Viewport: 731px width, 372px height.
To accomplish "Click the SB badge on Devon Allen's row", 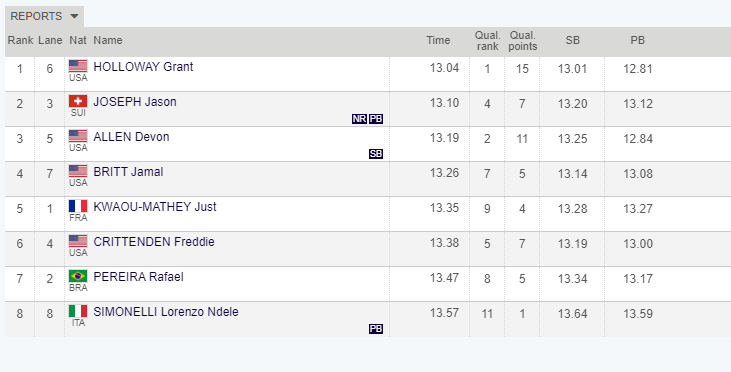I will (x=376, y=154).
